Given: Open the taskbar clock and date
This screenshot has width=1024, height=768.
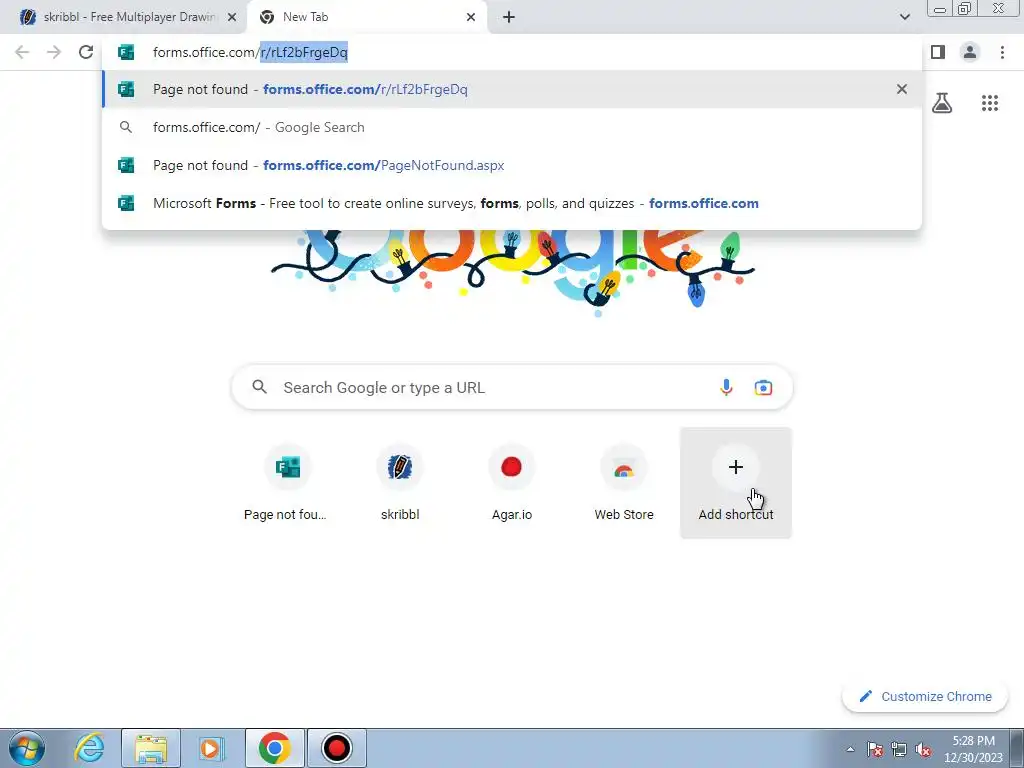Looking at the screenshot, I should click(973, 749).
